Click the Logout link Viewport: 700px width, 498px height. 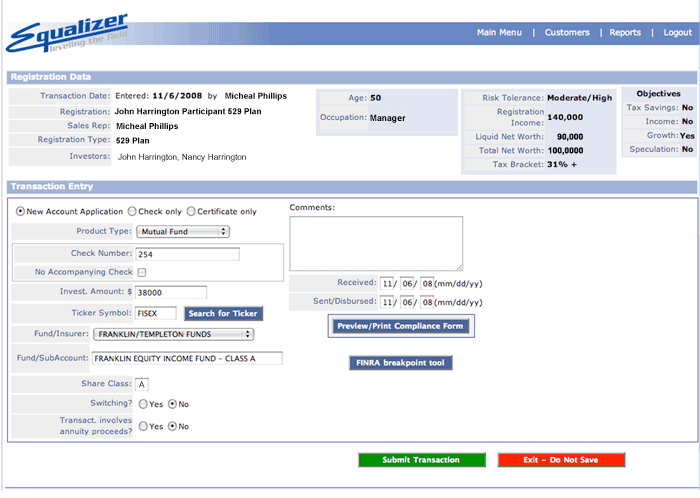[677, 33]
